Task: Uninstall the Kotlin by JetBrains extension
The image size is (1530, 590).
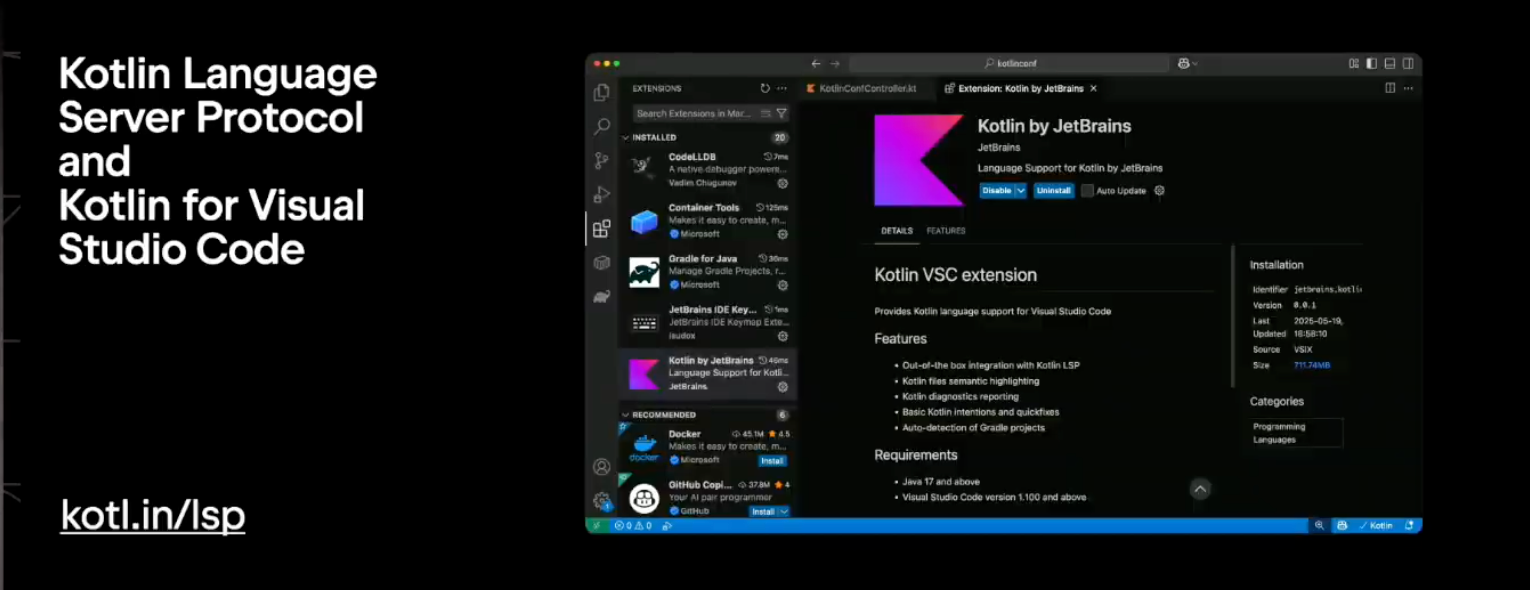Action: [x=1054, y=190]
